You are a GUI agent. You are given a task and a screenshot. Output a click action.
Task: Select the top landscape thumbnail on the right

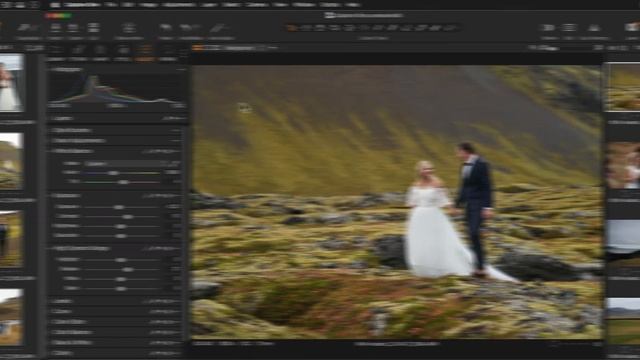tap(623, 87)
